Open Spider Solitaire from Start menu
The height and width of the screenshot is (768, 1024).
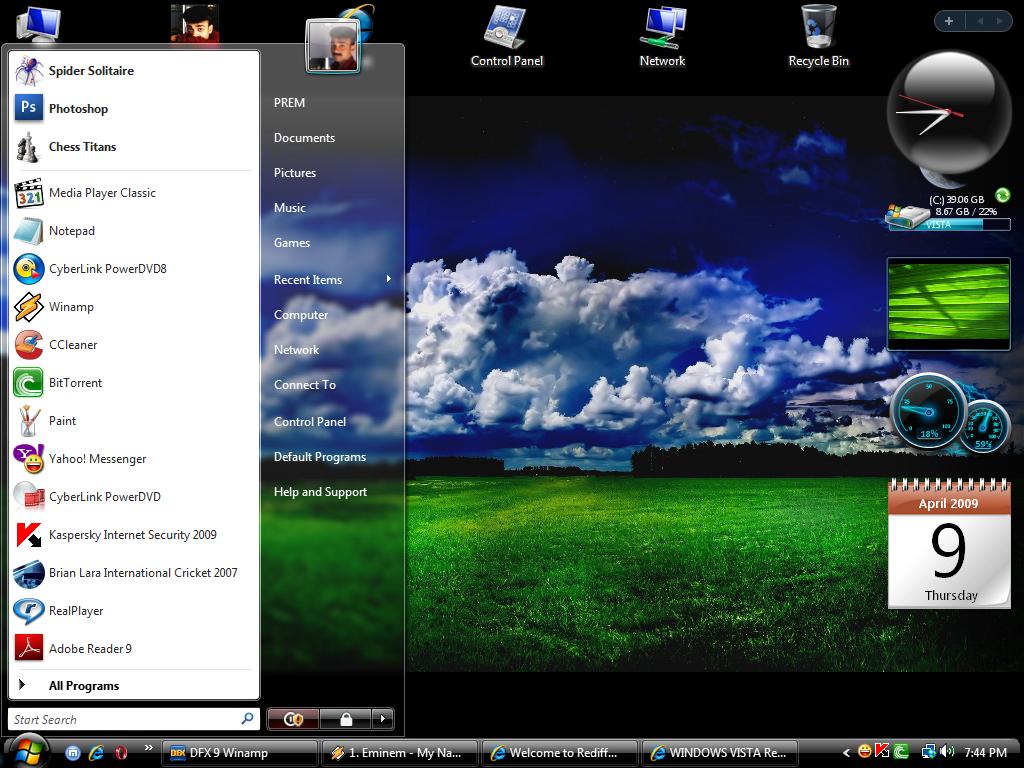click(x=134, y=71)
